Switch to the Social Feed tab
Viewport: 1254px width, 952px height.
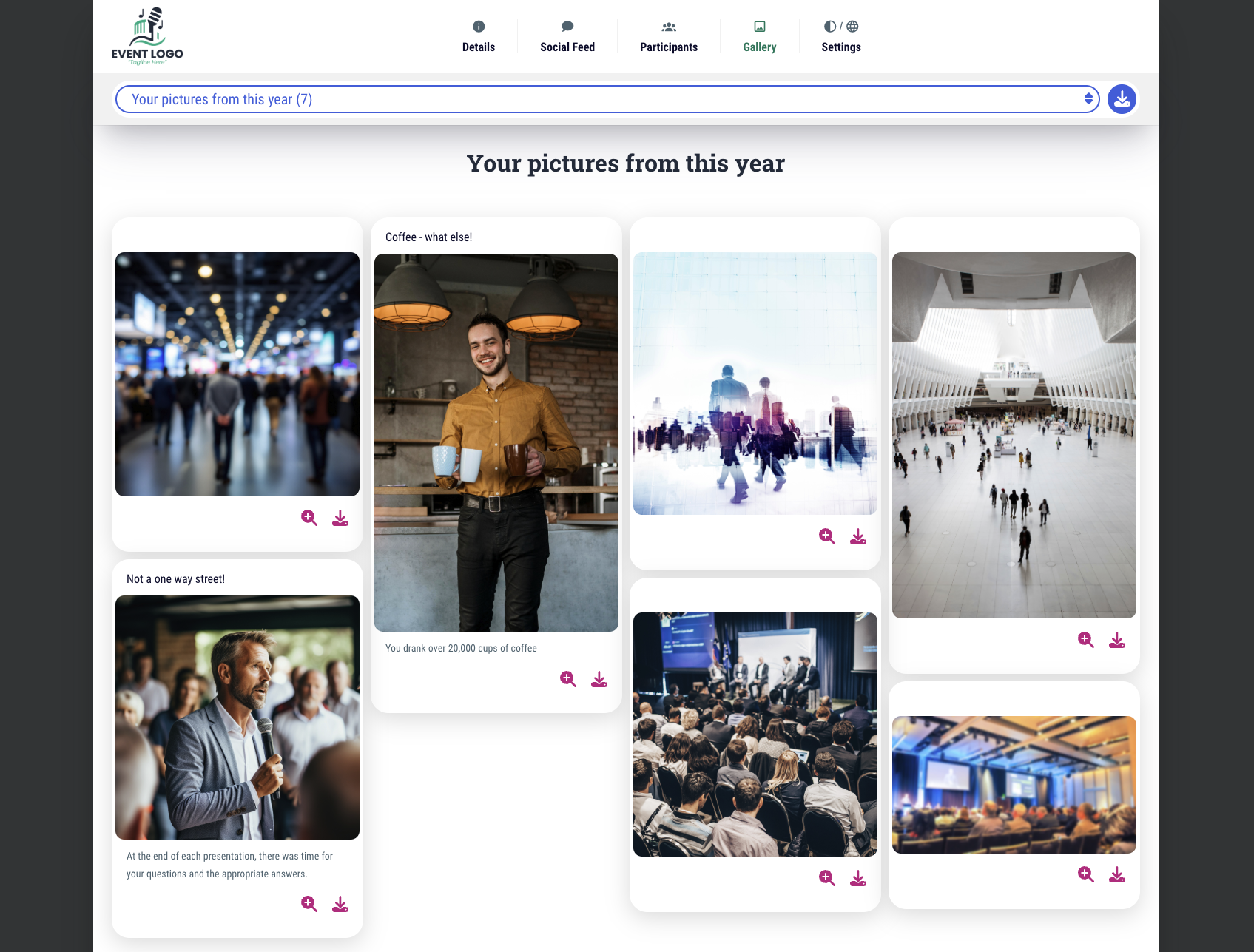tap(567, 37)
